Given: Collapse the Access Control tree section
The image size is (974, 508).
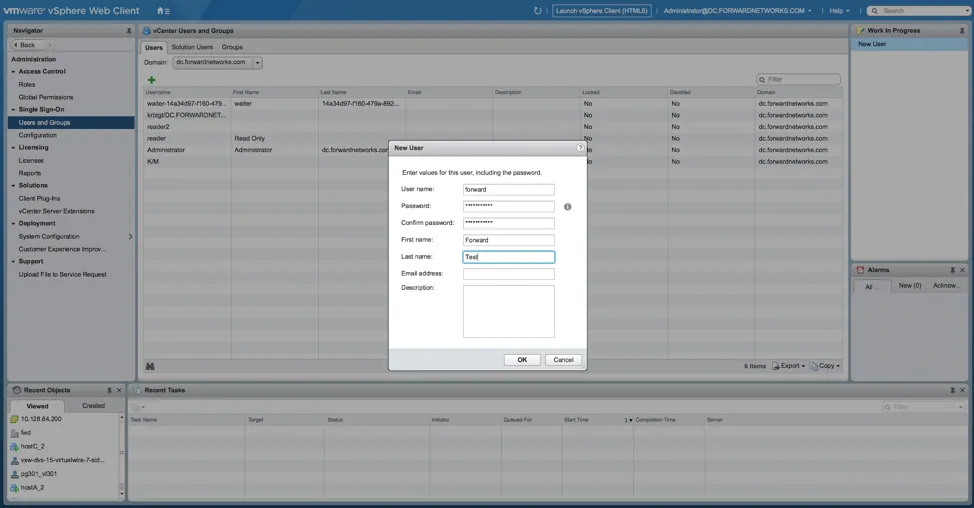Looking at the screenshot, I should point(13,72).
